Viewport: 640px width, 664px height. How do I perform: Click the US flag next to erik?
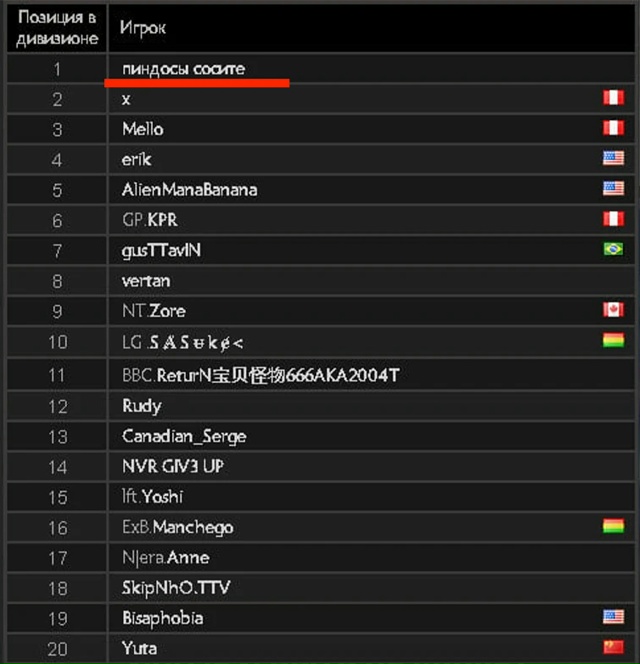612,158
